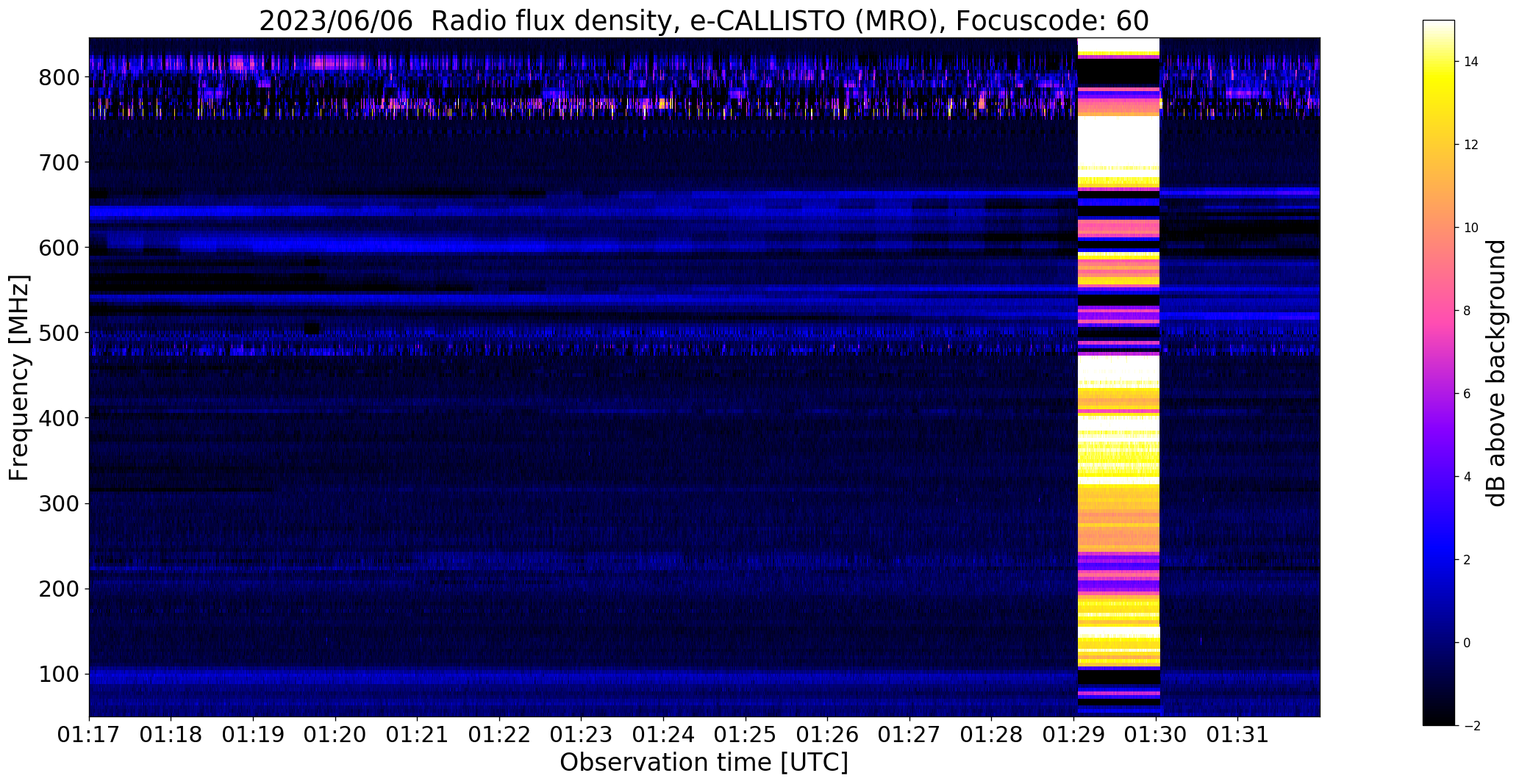The image size is (1519, 784).
Task: Click the 300 MHz frequency label
Action: (59, 503)
